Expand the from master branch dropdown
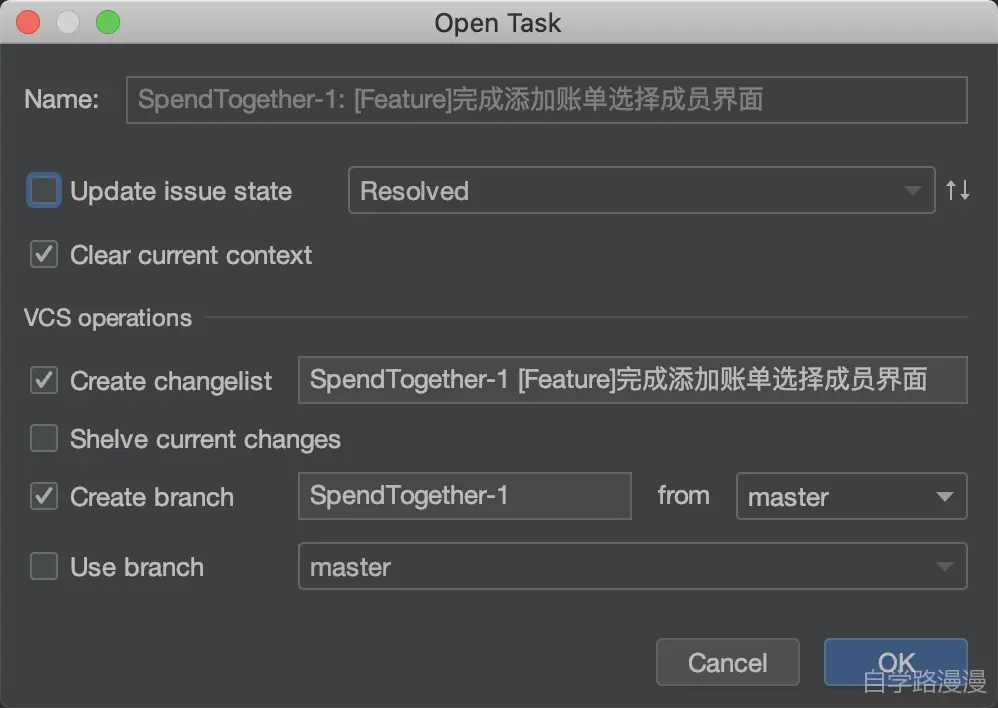Image resolution: width=998 pixels, height=708 pixels. point(850,497)
